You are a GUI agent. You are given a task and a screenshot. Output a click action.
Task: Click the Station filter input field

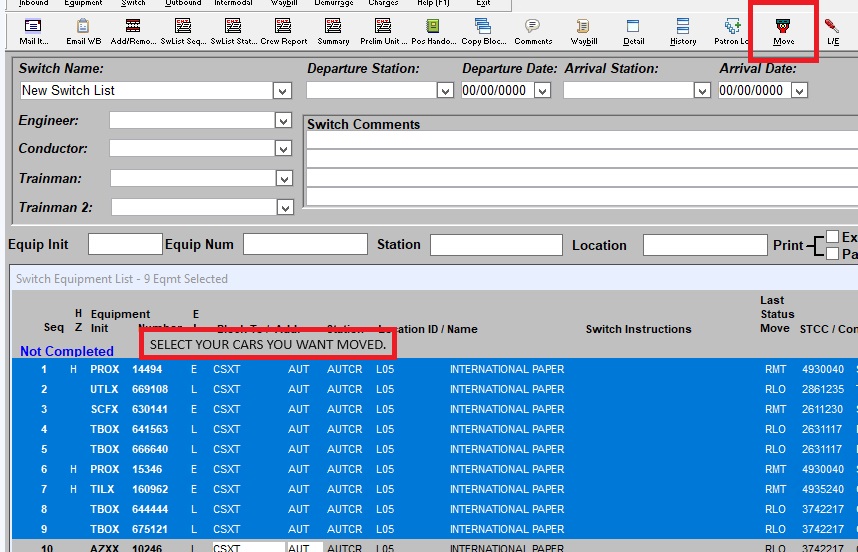[x=496, y=245]
